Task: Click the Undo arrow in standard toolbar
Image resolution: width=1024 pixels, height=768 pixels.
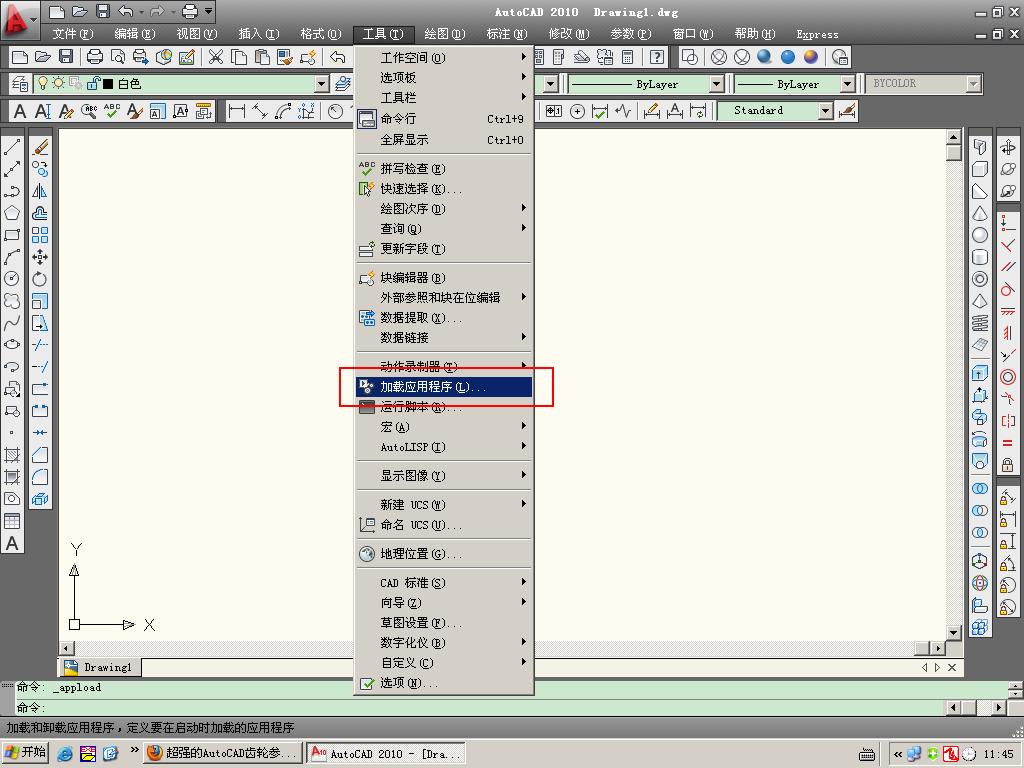Action: click(338, 57)
